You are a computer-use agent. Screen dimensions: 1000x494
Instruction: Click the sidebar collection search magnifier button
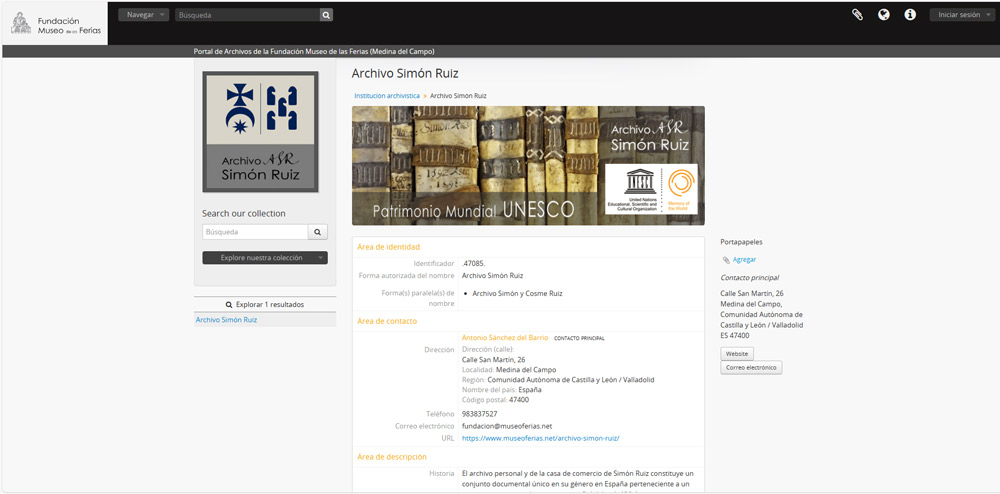(x=318, y=232)
